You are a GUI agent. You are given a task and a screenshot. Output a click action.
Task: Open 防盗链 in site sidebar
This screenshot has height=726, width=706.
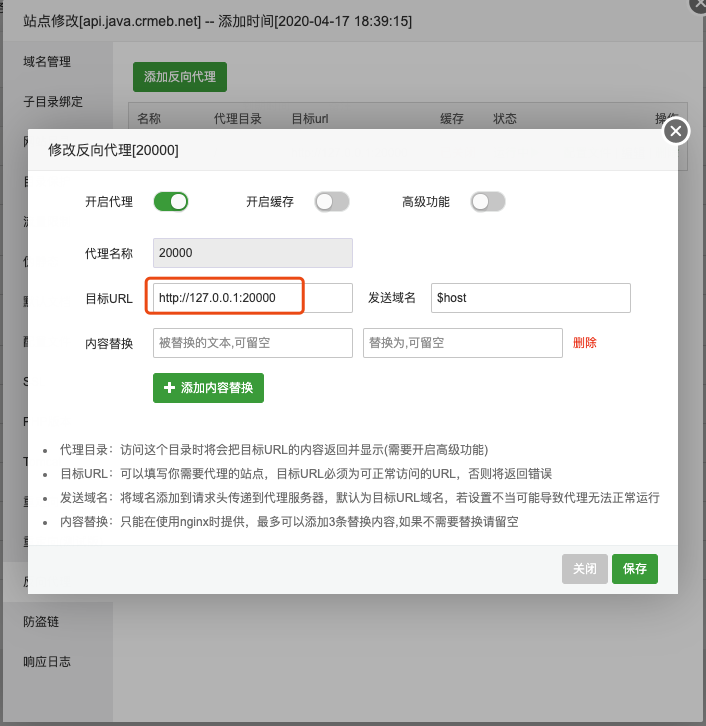[41, 621]
